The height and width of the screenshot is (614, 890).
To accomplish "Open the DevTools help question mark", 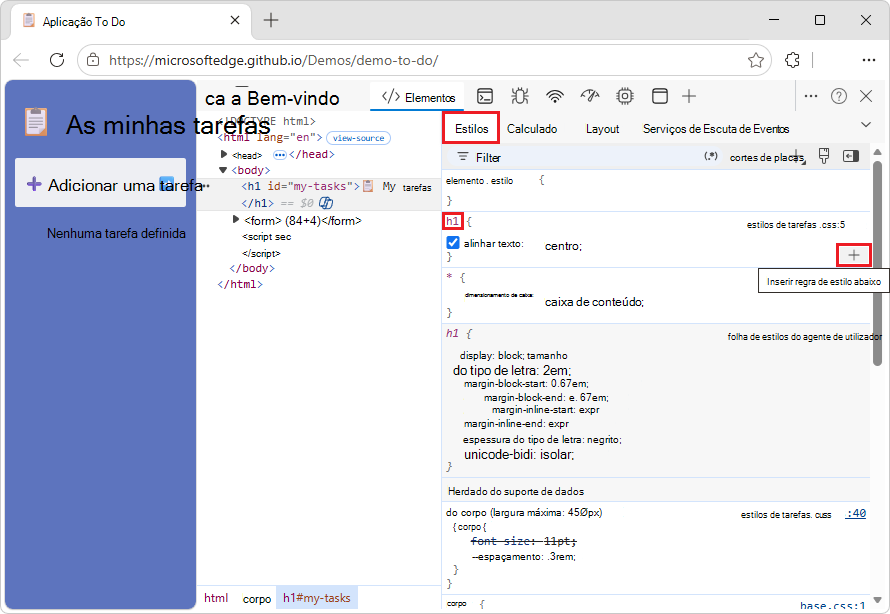I will (838, 96).
